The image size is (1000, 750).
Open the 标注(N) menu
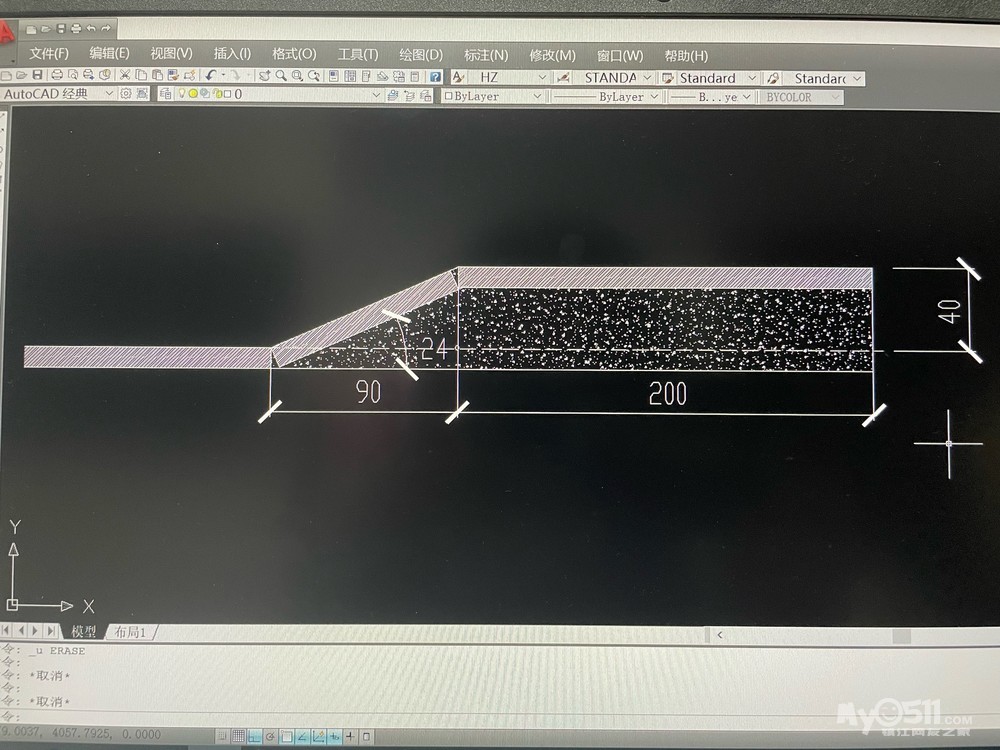click(x=486, y=55)
